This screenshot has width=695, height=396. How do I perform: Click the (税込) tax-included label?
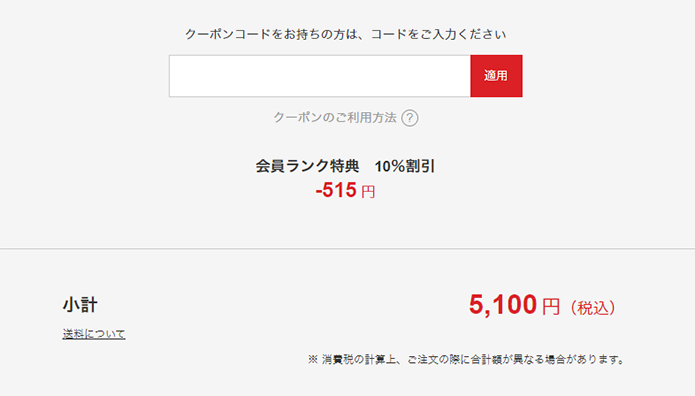[593, 307]
